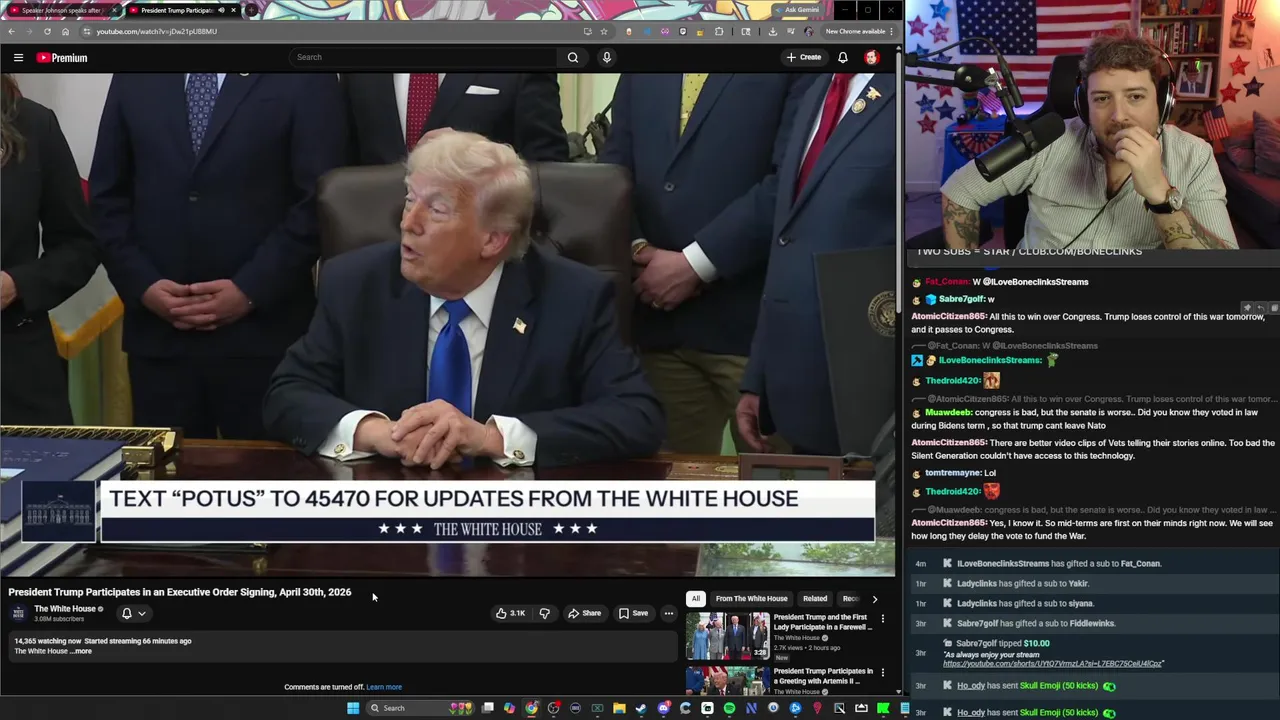The width and height of the screenshot is (1280, 720).
Task: Select the All filter chip
Action: (x=695, y=598)
